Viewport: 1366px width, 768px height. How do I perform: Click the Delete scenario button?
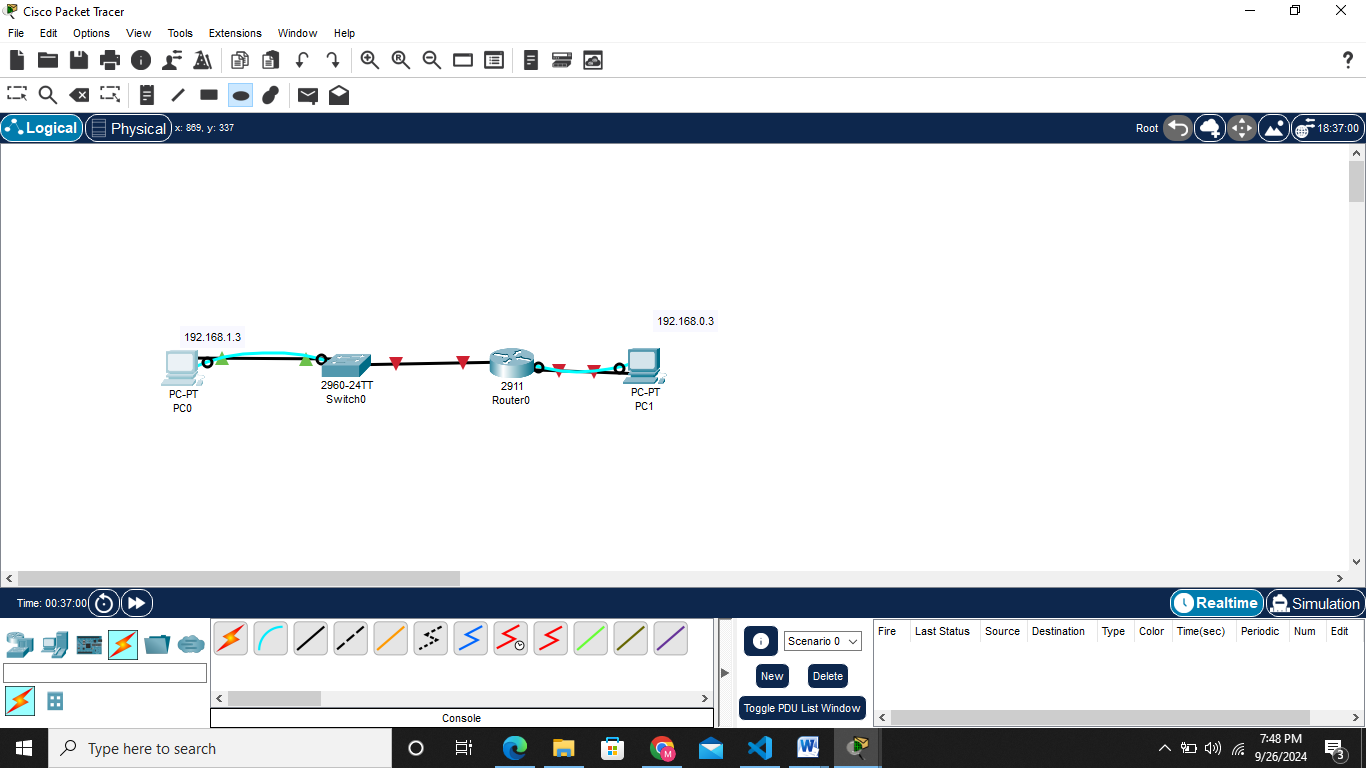coord(827,676)
